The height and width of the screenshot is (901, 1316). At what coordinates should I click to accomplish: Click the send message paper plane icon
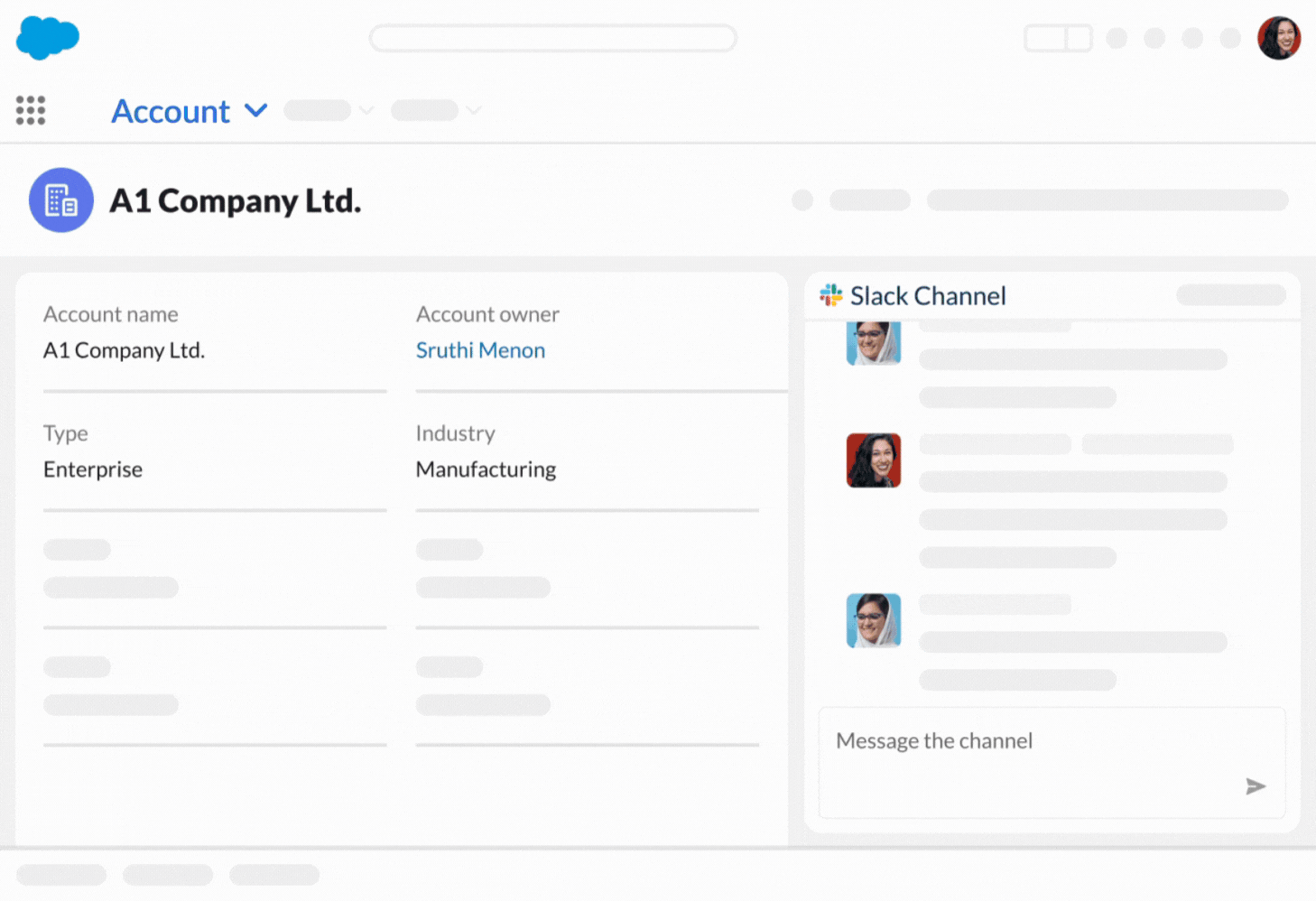click(1256, 786)
